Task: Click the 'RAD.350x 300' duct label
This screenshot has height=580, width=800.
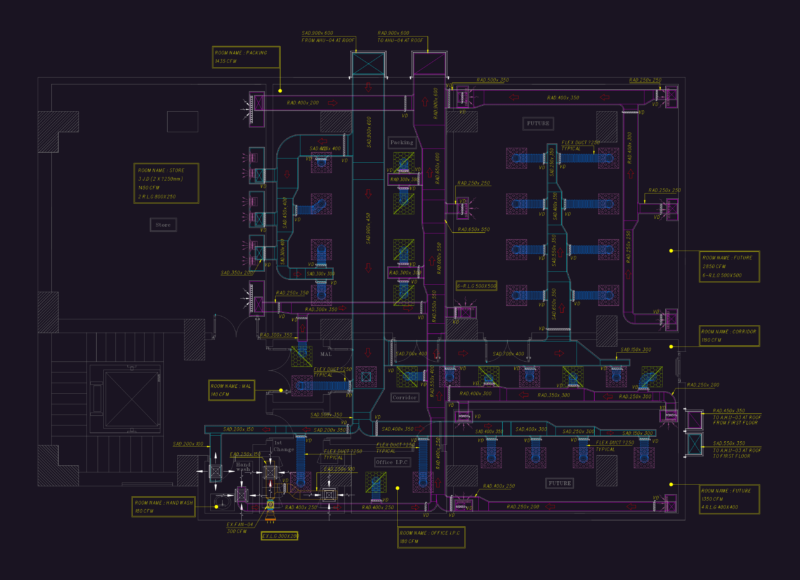Action: click(554, 395)
